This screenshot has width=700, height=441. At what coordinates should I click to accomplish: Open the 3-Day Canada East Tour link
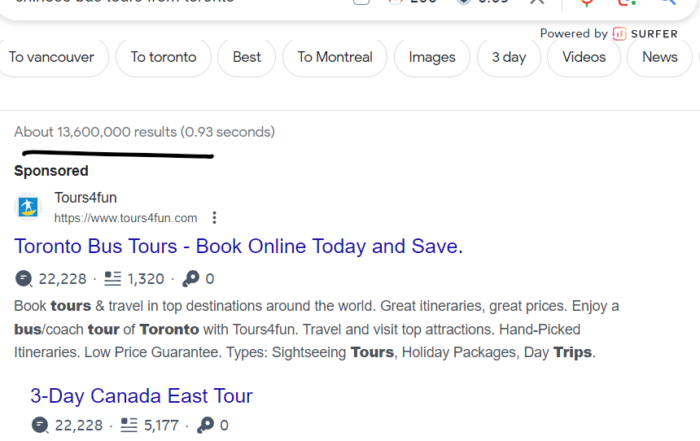point(142,396)
